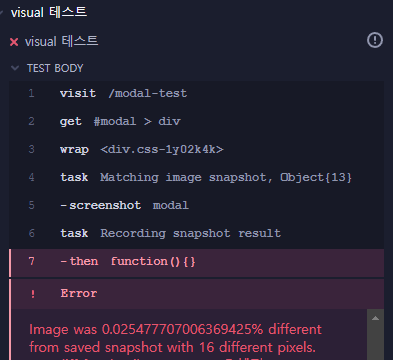
Task: Collapse the TEST BODY section chevron
Action: point(15,68)
